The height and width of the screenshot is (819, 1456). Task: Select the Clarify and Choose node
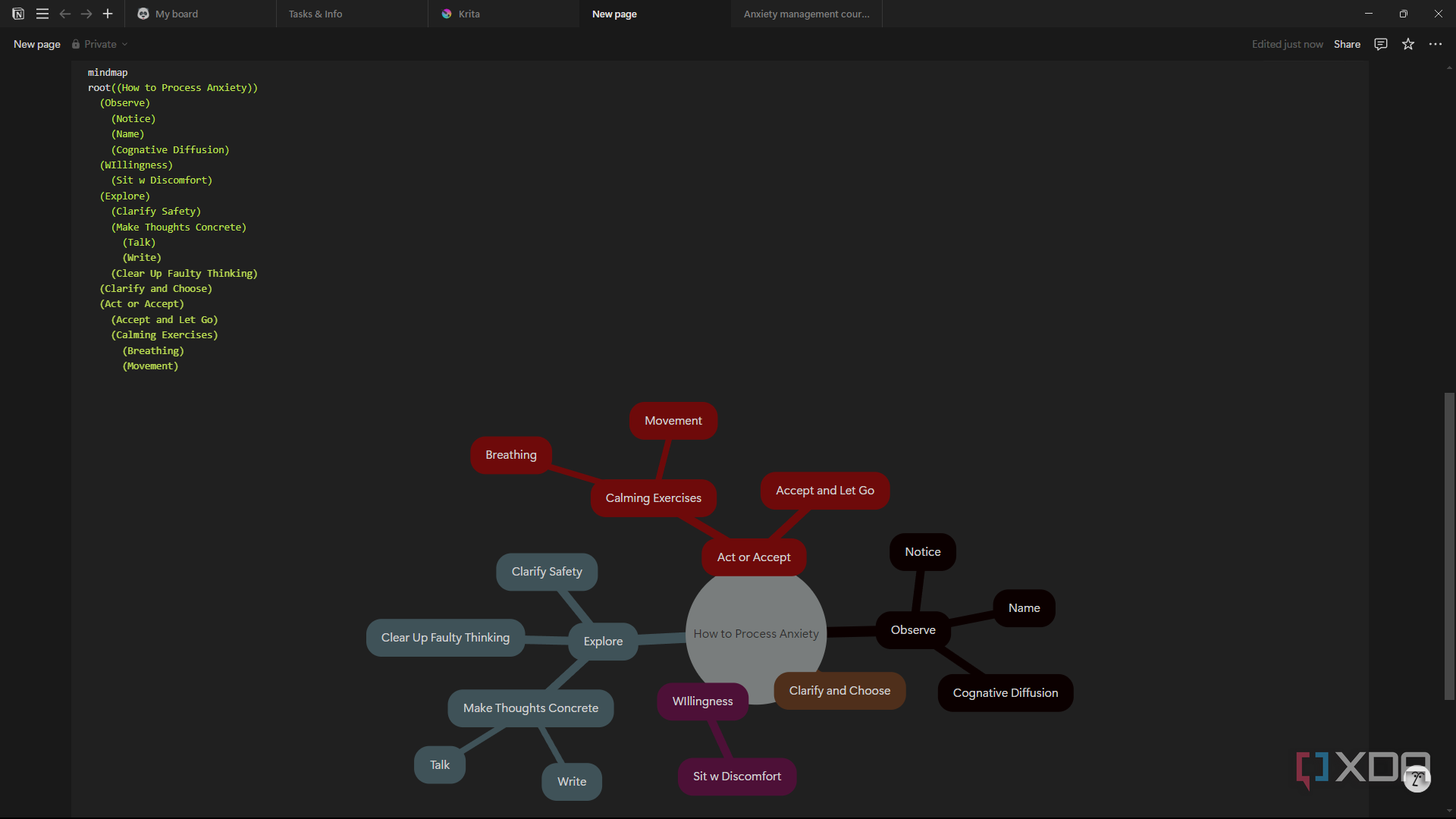pyautogui.click(x=839, y=691)
